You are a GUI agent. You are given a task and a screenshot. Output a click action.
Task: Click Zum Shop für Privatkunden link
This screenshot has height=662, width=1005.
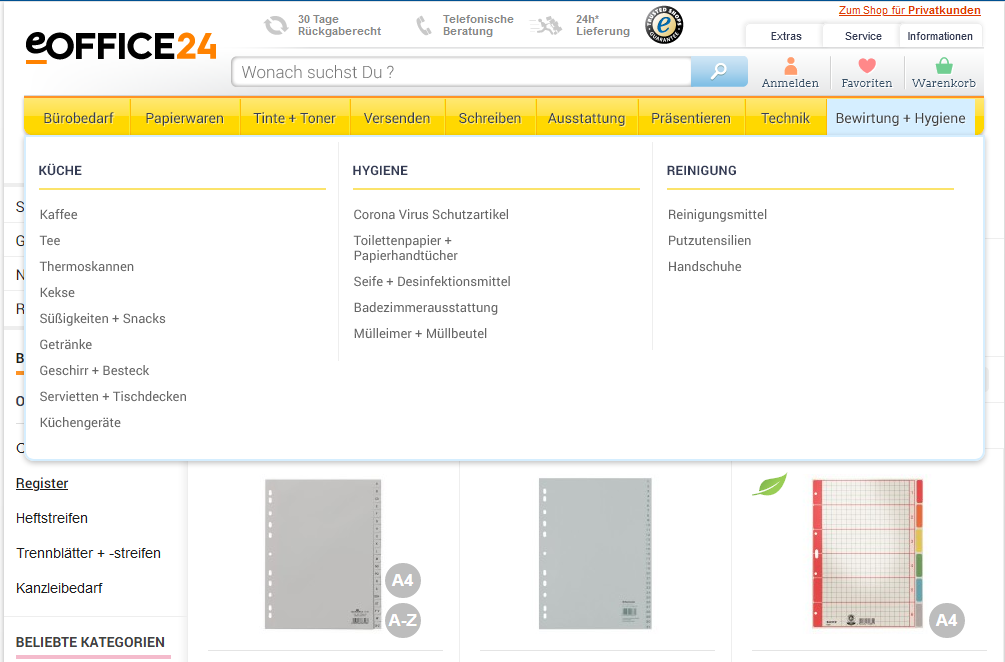coord(909,10)
